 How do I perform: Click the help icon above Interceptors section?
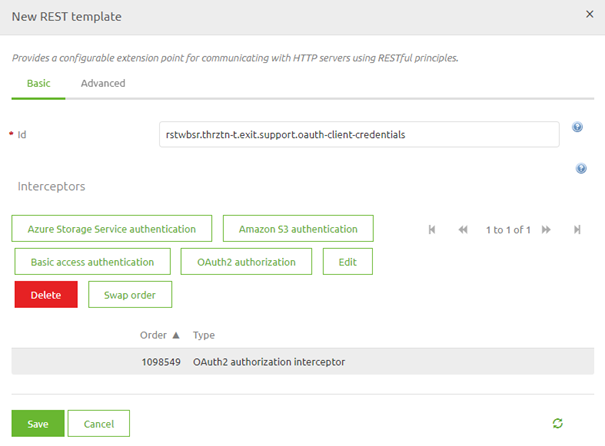pyautogui.click(x=581, y=169)
